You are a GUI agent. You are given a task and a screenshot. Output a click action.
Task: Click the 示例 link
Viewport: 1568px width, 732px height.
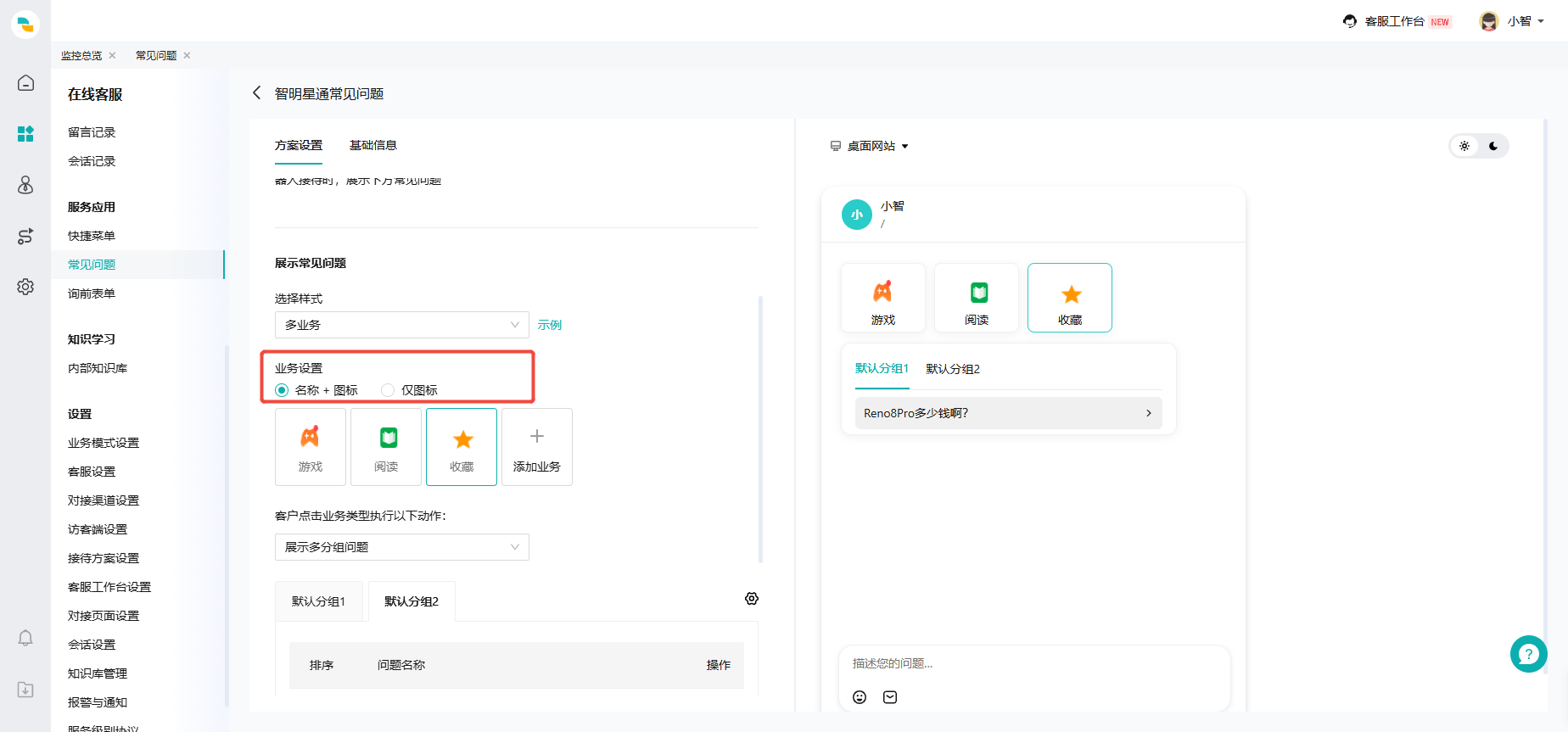[549, 325]
